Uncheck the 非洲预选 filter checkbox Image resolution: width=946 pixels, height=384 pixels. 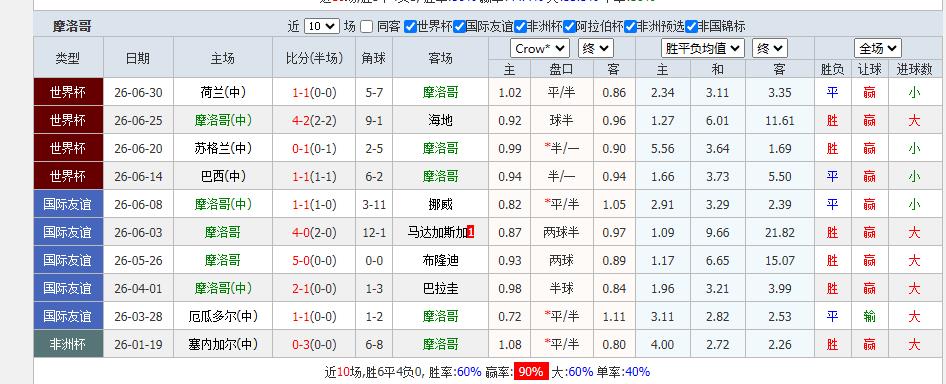630,27
